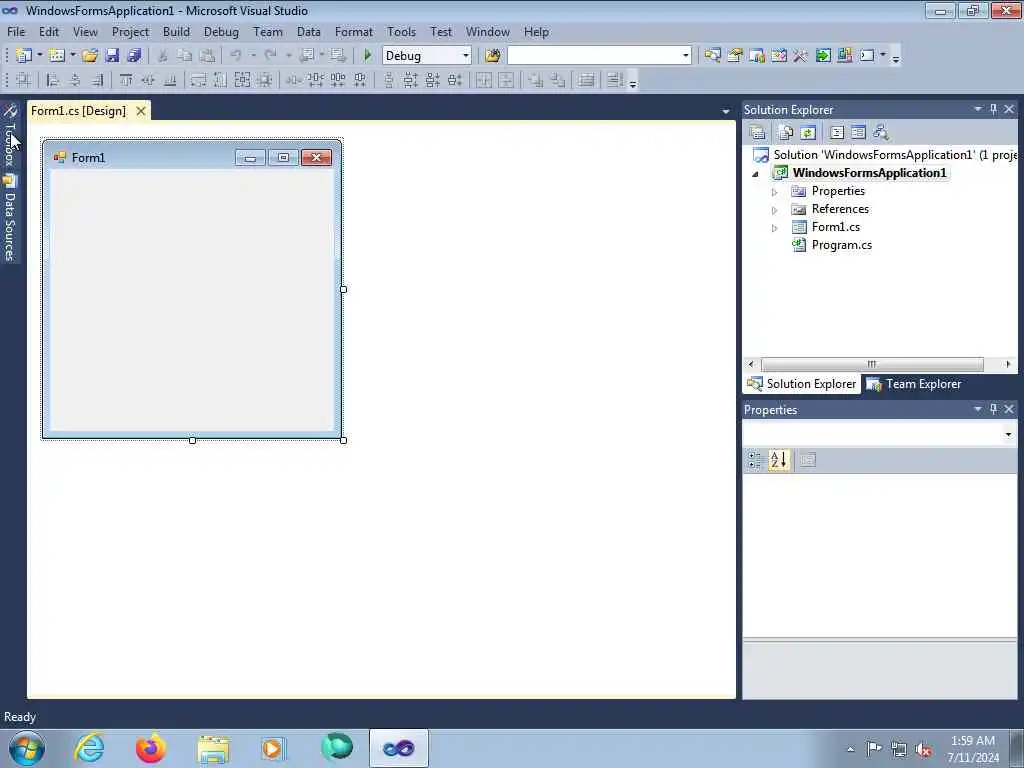Open the Tools menu
The width and height of the screenshot is (1024, 768).
click(401, 31)
